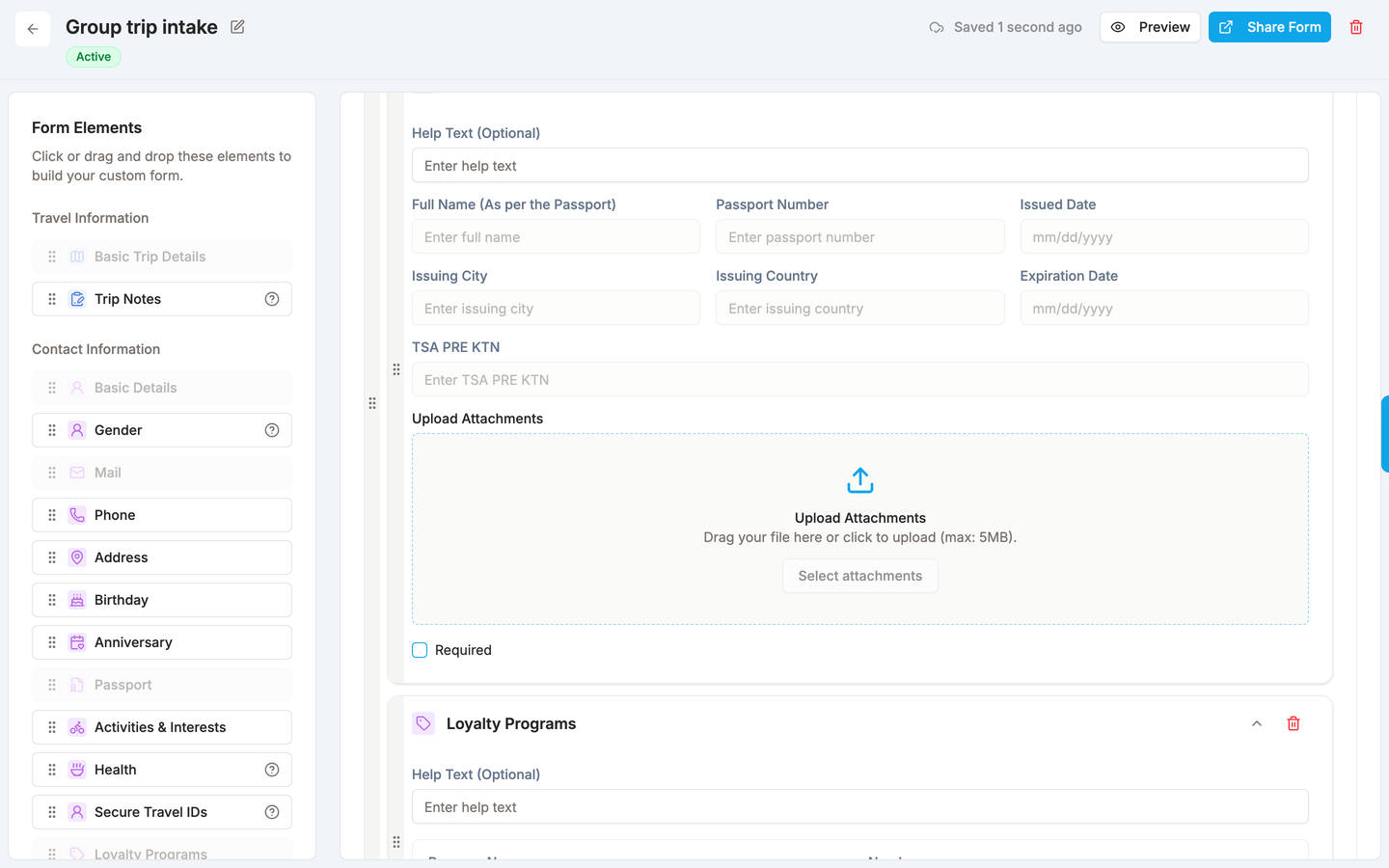This screenshot has width=1389, height=868.
Task: Click the blue side tab on right edge
Action: pos(1385,434)
